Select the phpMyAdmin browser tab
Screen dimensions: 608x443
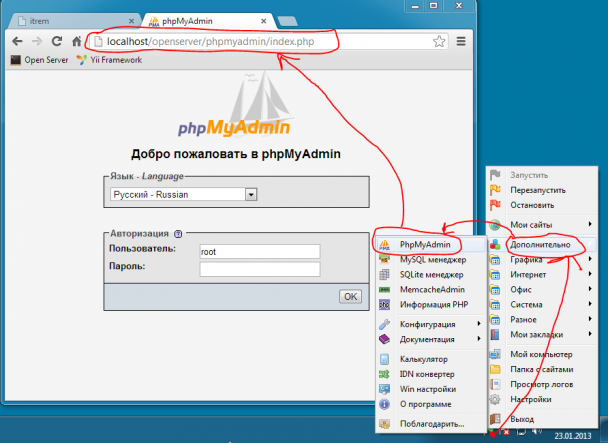209,21
